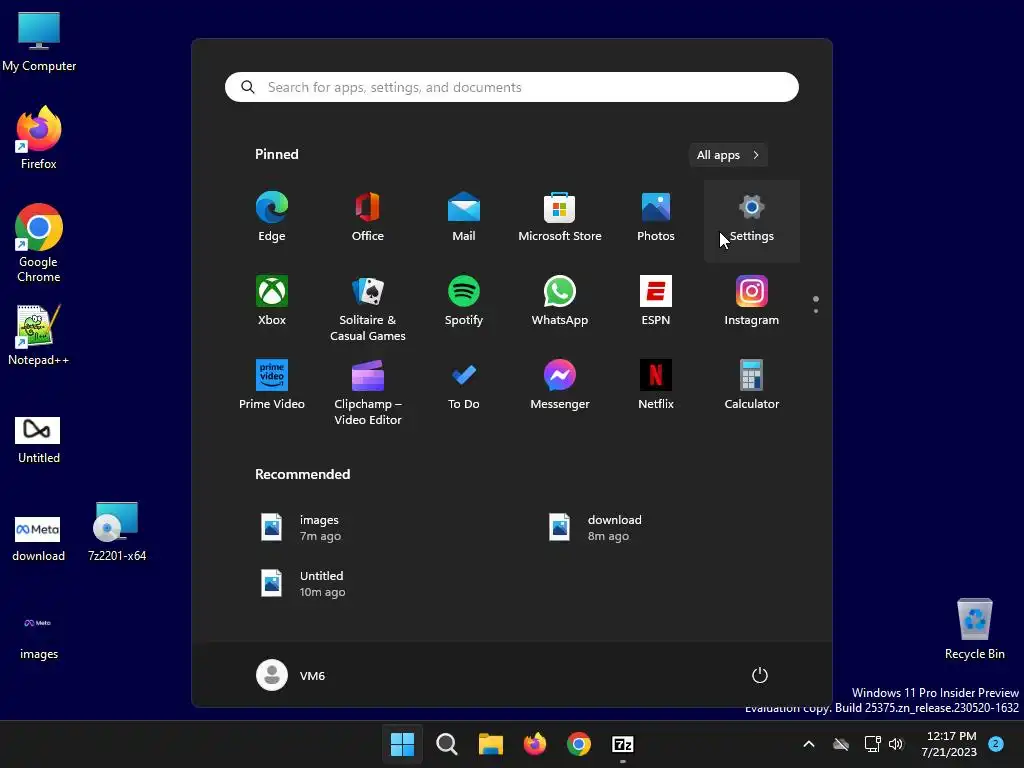Select the download Meta desktop file
The image size is (1024, 768).
click(39, 538)
